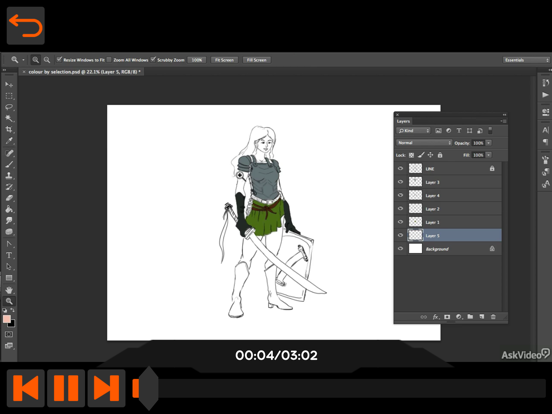The width and height of the screenshot is (552, 414).
Task: Select the Eraser tool
Action: coord(9,198)
